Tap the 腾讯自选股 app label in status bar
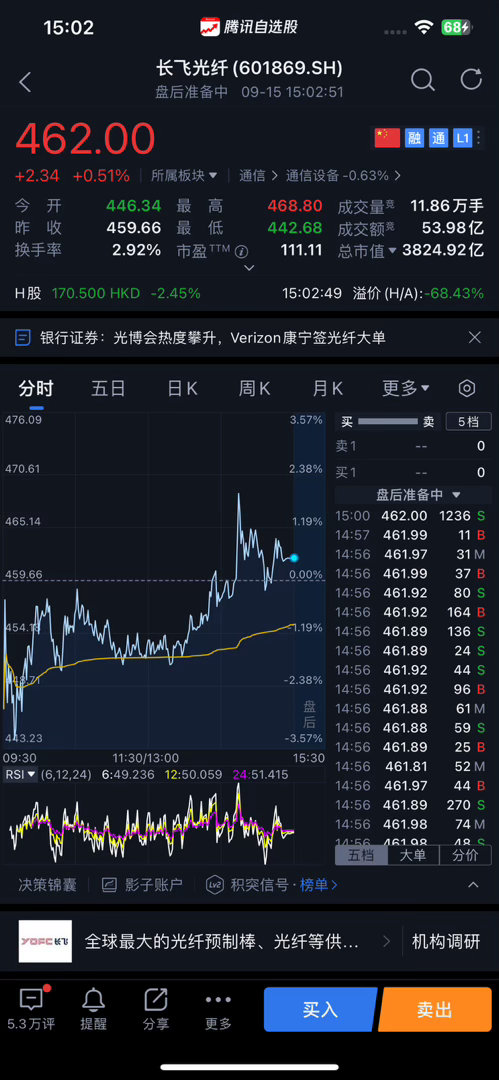The image size is (499, 1080). [x=249, y=27]
